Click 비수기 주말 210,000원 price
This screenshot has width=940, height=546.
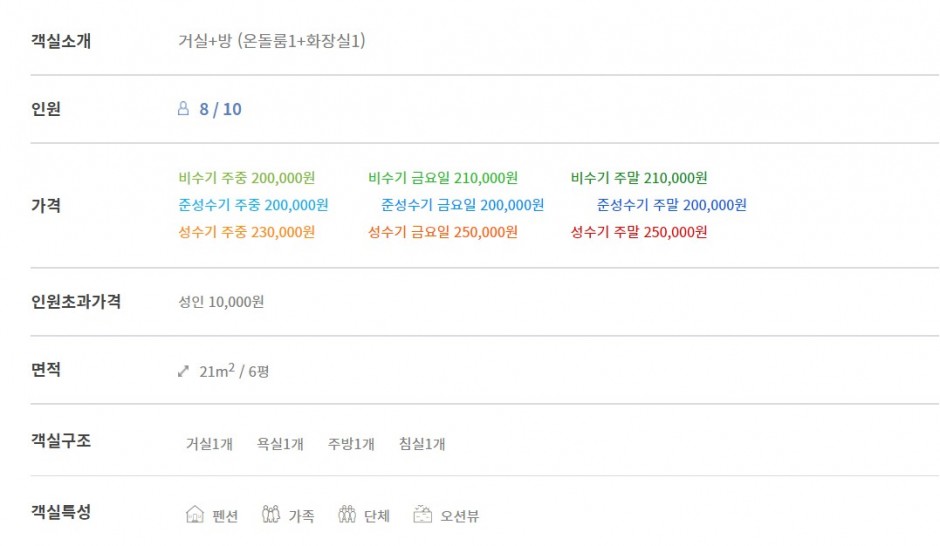[639, 178]
